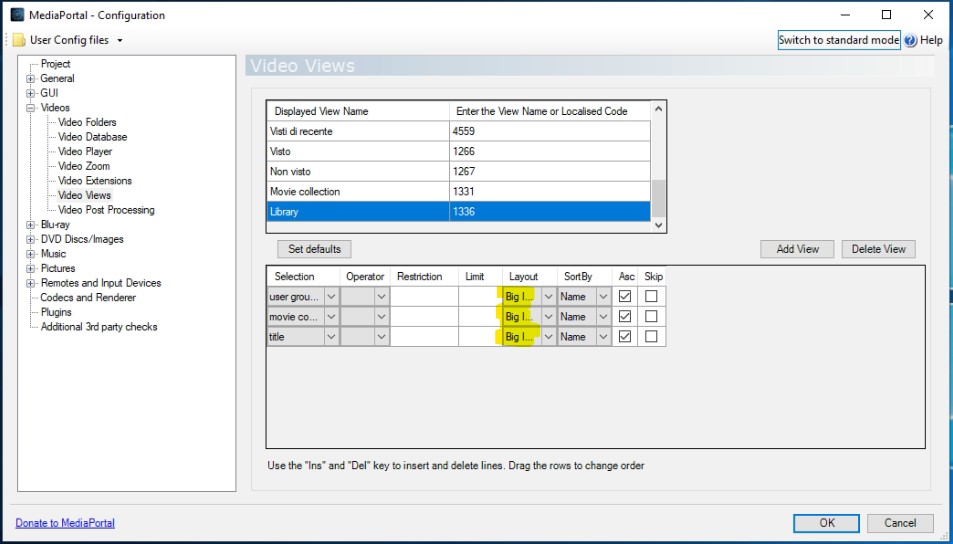Click the 1336 localised code cell

[550, 212]
